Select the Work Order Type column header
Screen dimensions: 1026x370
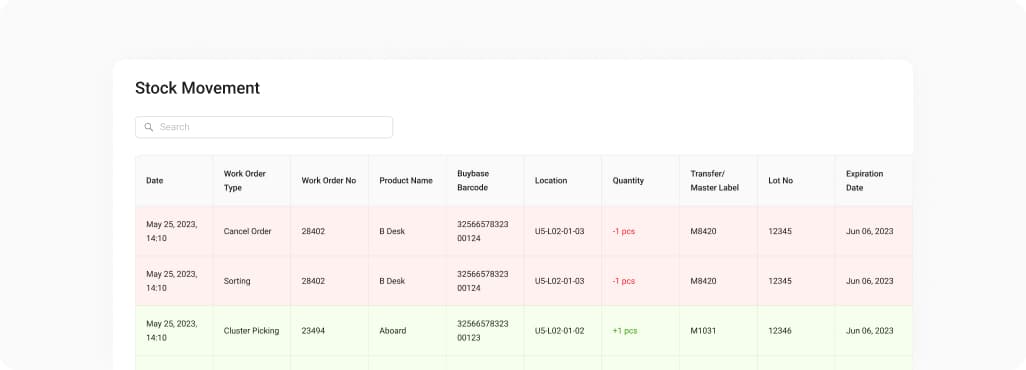[x=245, y=181]
